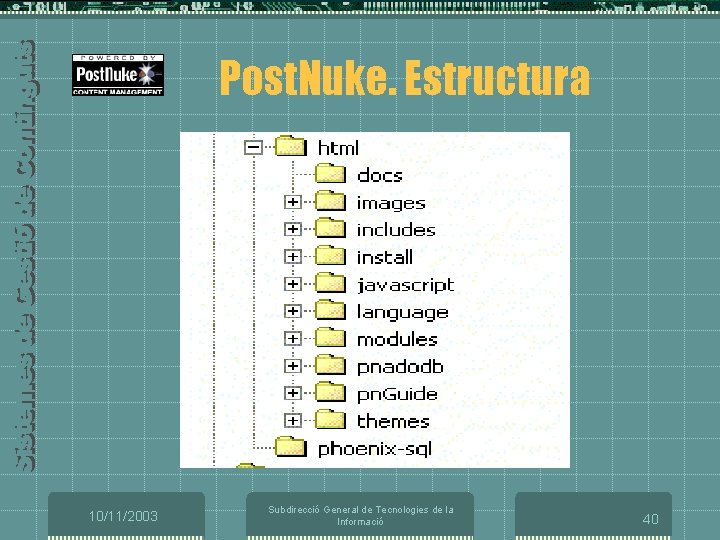Select the phoenix-sql tree label
720x540 pixels.
375,449
